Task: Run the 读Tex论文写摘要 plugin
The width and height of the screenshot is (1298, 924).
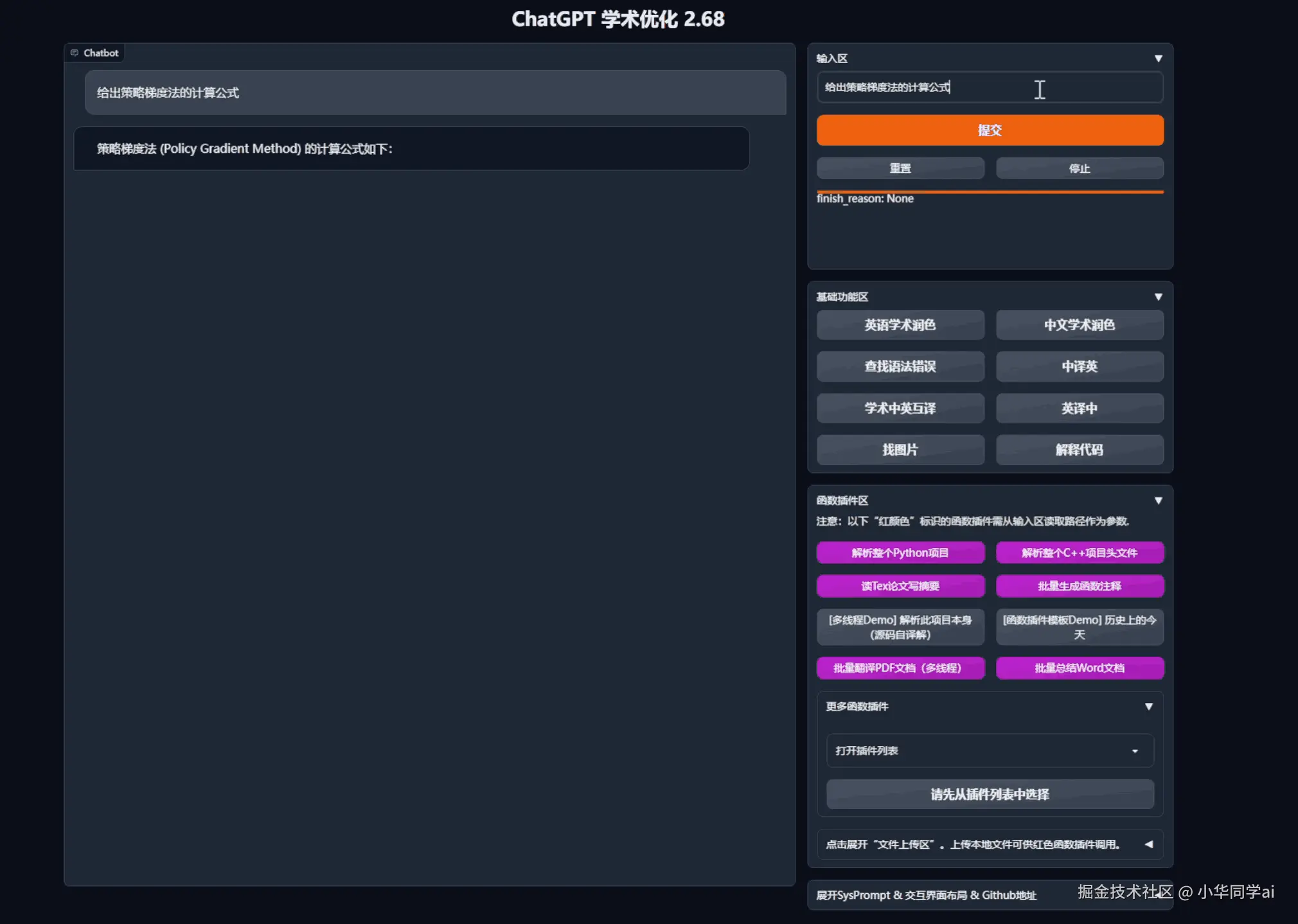Action: click(900, 586)
